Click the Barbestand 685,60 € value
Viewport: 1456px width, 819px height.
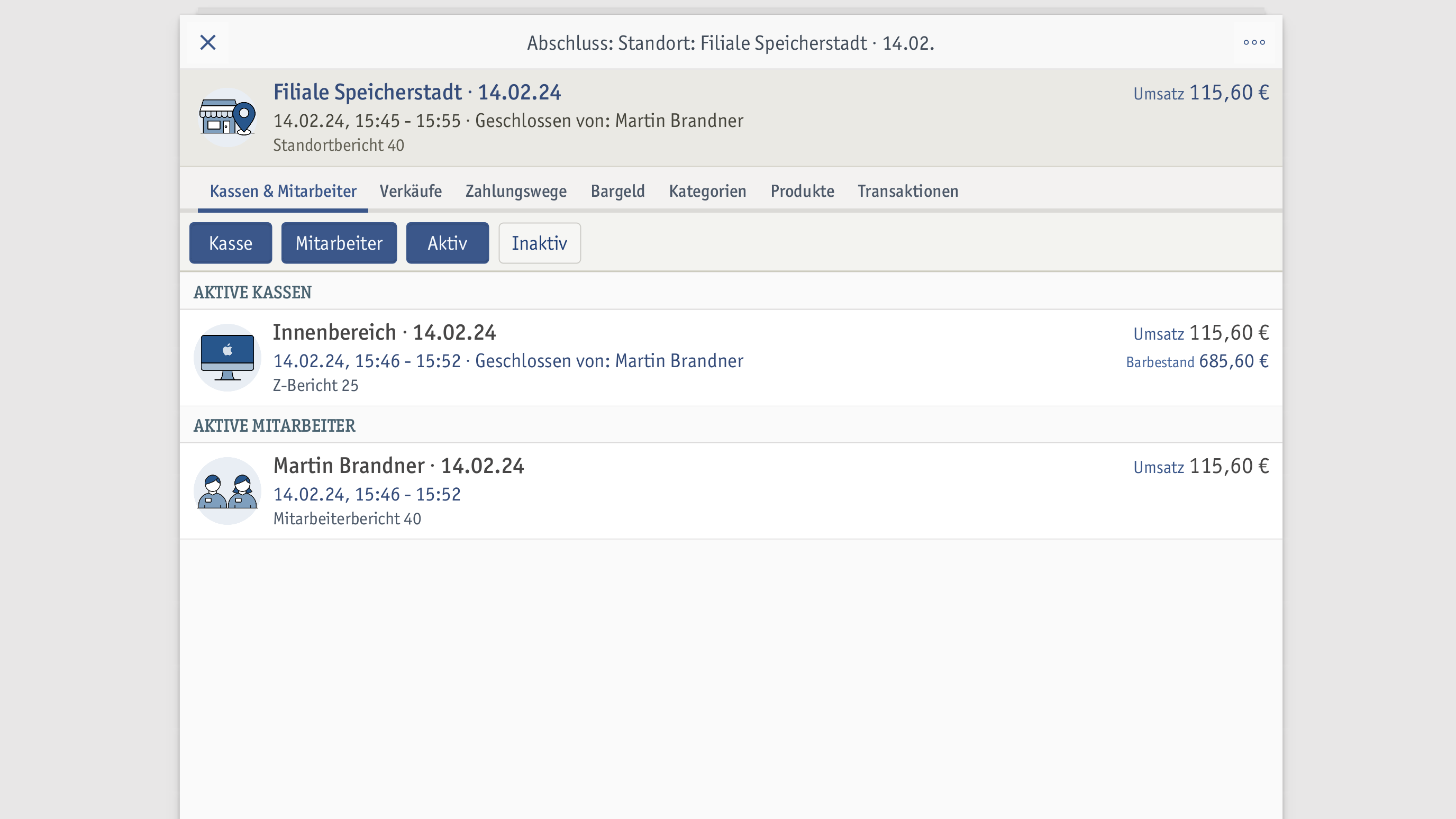click(x=1197, y=361)
